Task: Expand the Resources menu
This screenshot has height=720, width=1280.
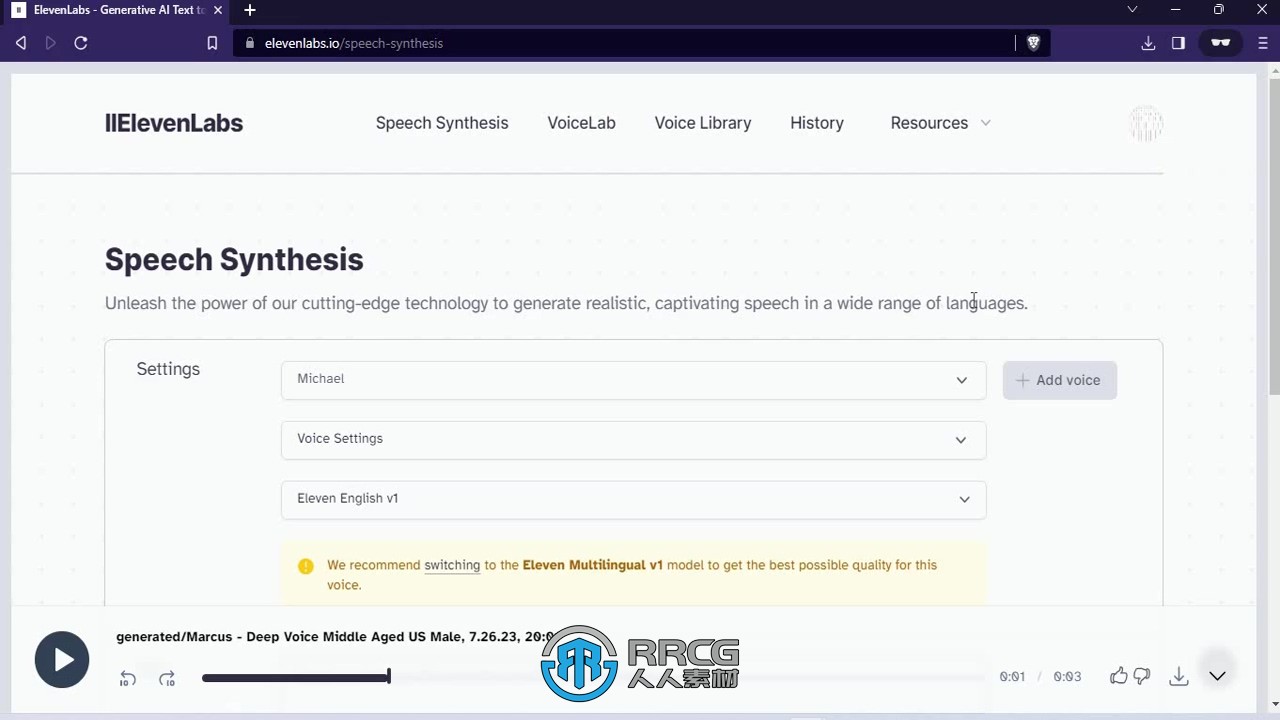Action: (x=940, y=123)
